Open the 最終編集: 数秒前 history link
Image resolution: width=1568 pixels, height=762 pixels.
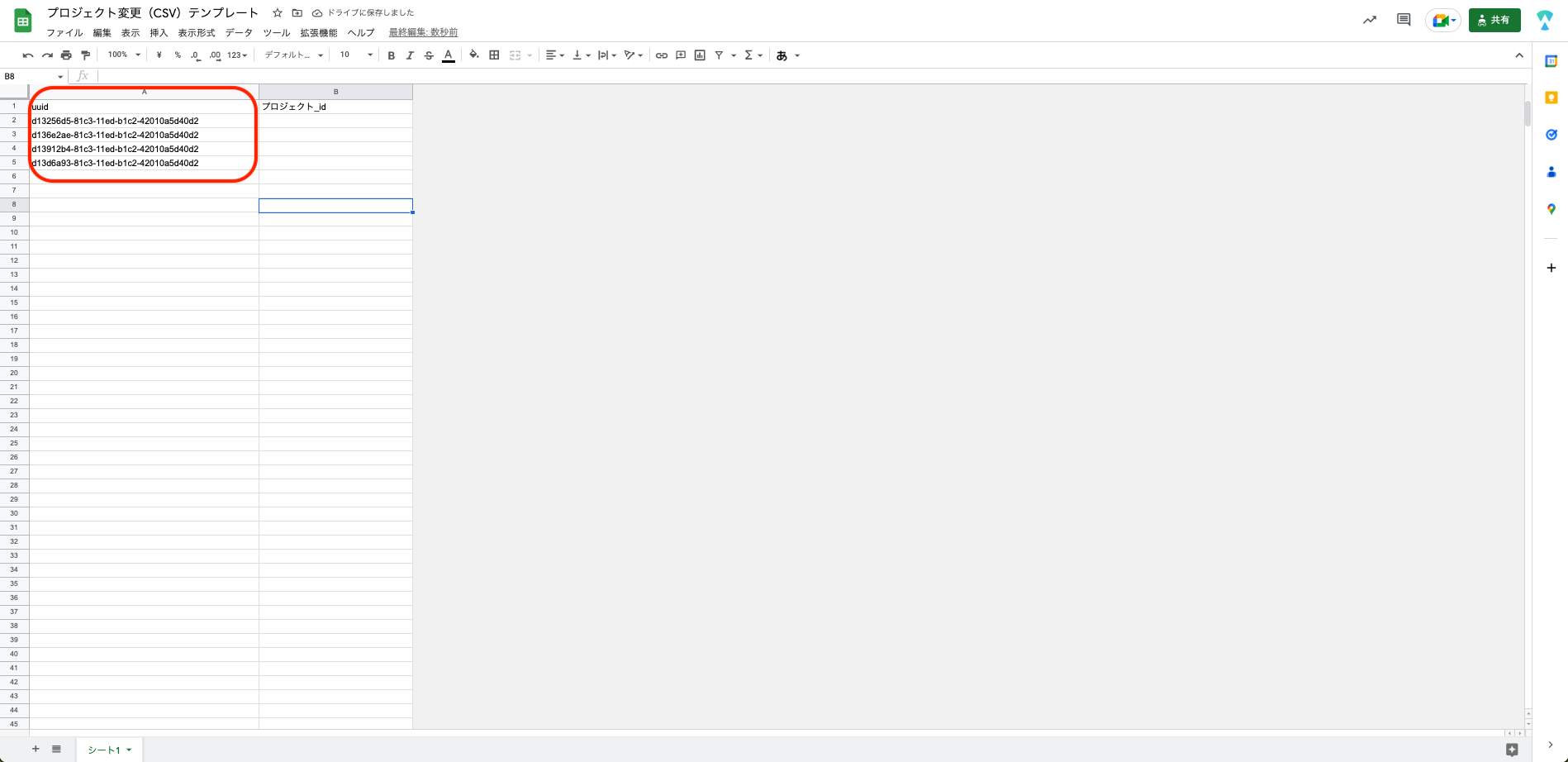[423, 33]
